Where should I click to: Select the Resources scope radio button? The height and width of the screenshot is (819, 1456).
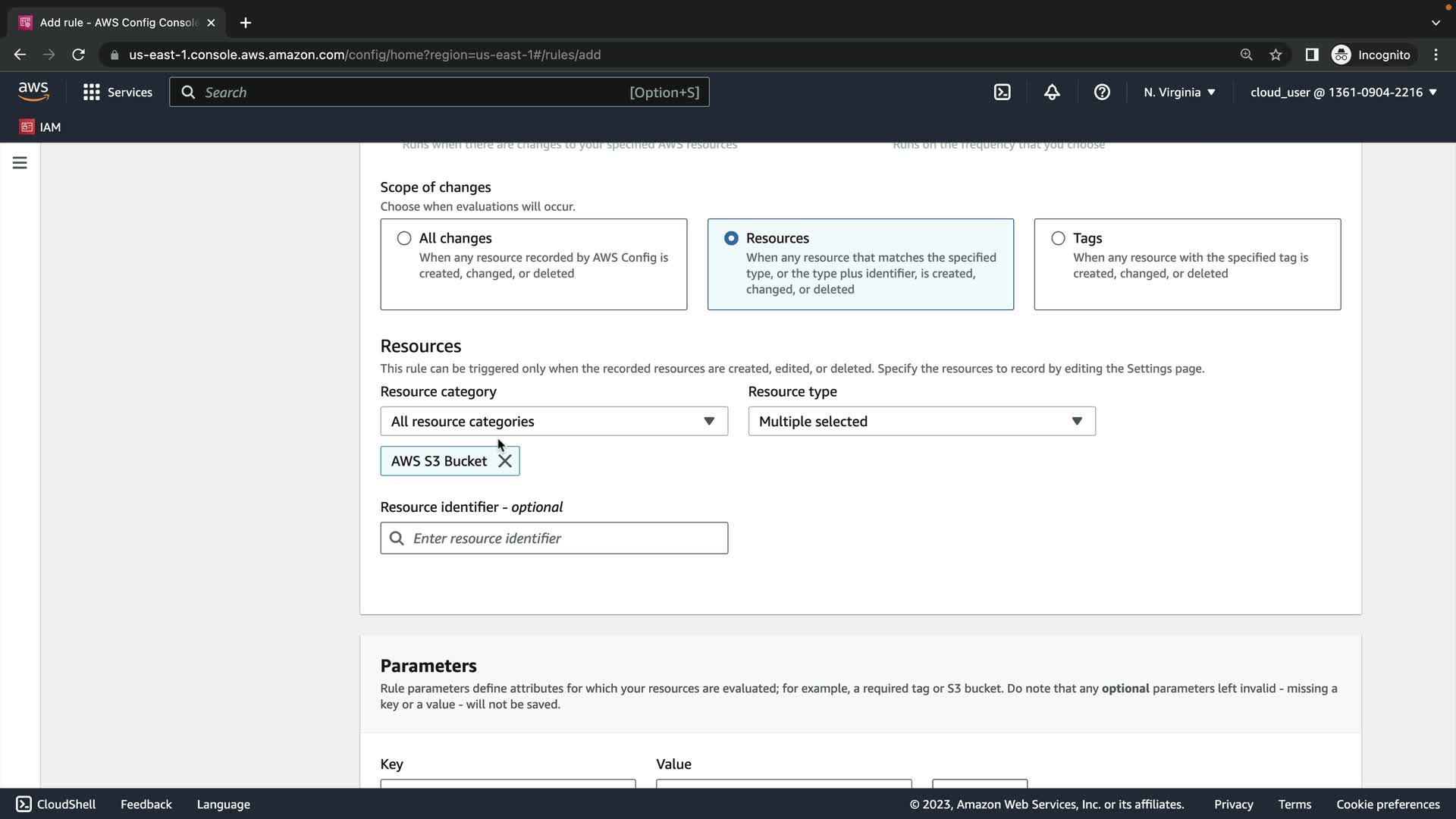(731, 238)
